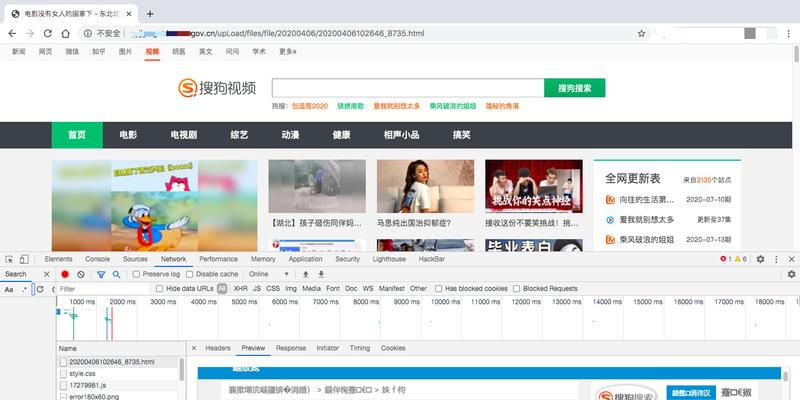Check the Hide data URLs checkbox
This screenshot has width=800, height=400.
click(159, 289)
